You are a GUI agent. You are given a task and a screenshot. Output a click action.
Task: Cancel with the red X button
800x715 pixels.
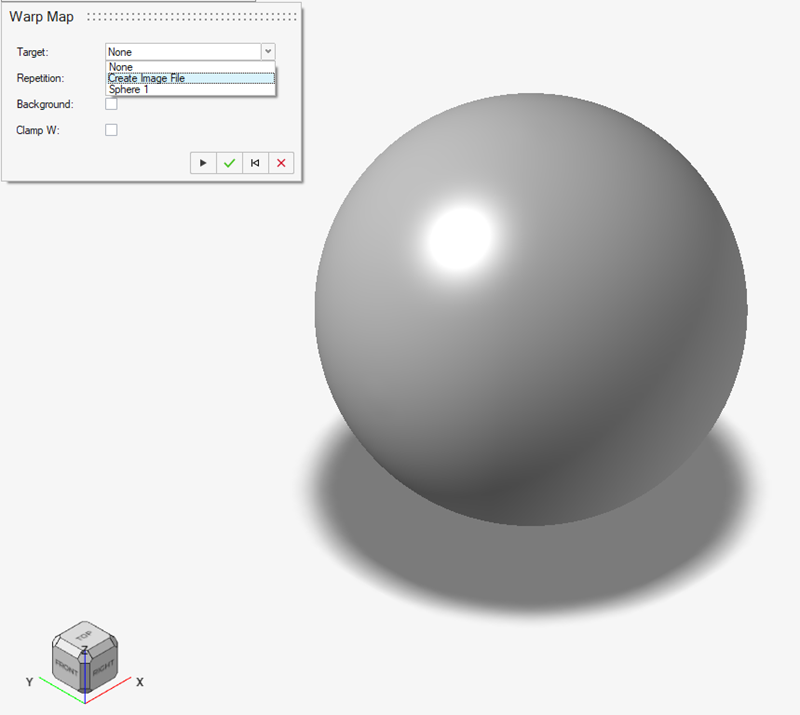tap(281, 163)
